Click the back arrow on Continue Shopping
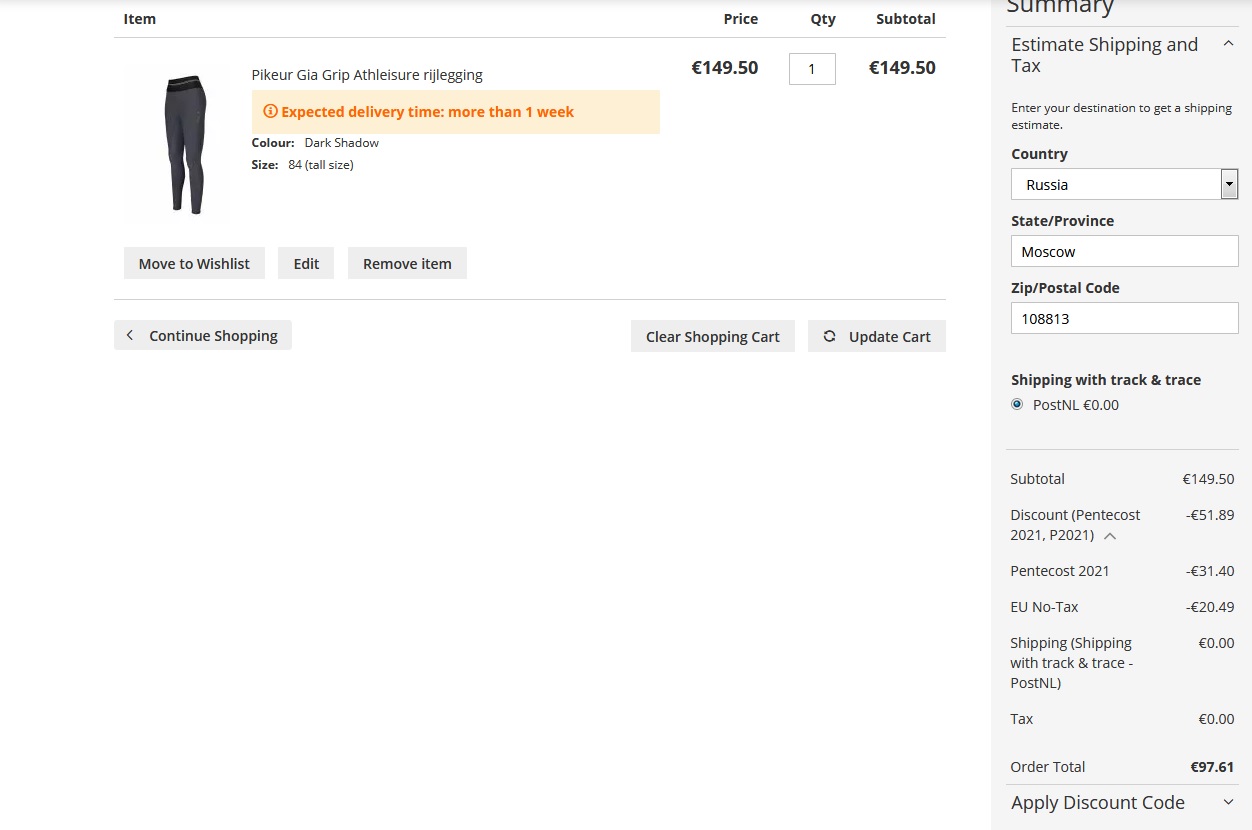This screenshot has height=830, width=1252. click(130, 335)
